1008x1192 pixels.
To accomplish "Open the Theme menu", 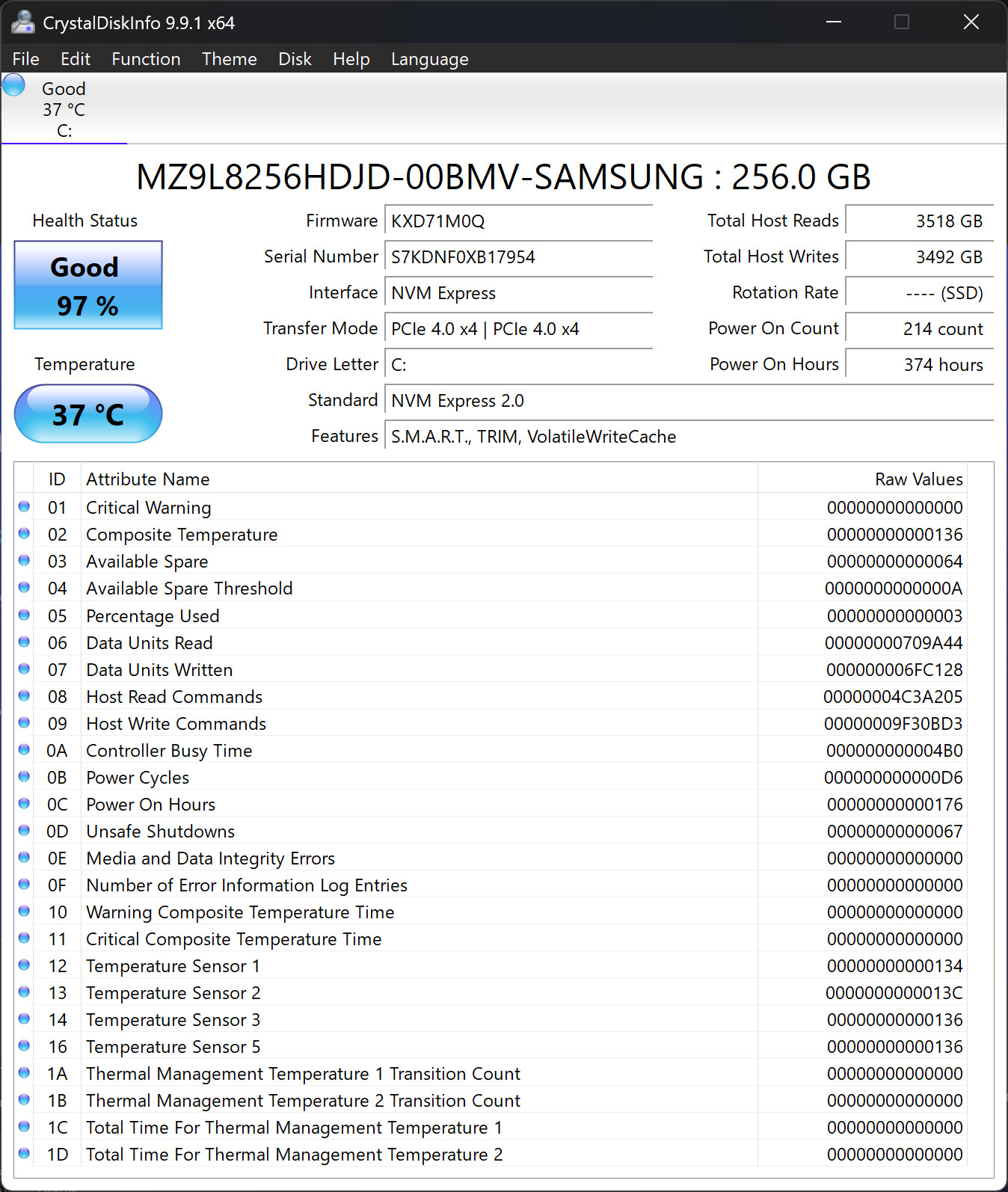I will tap(229, 59).
